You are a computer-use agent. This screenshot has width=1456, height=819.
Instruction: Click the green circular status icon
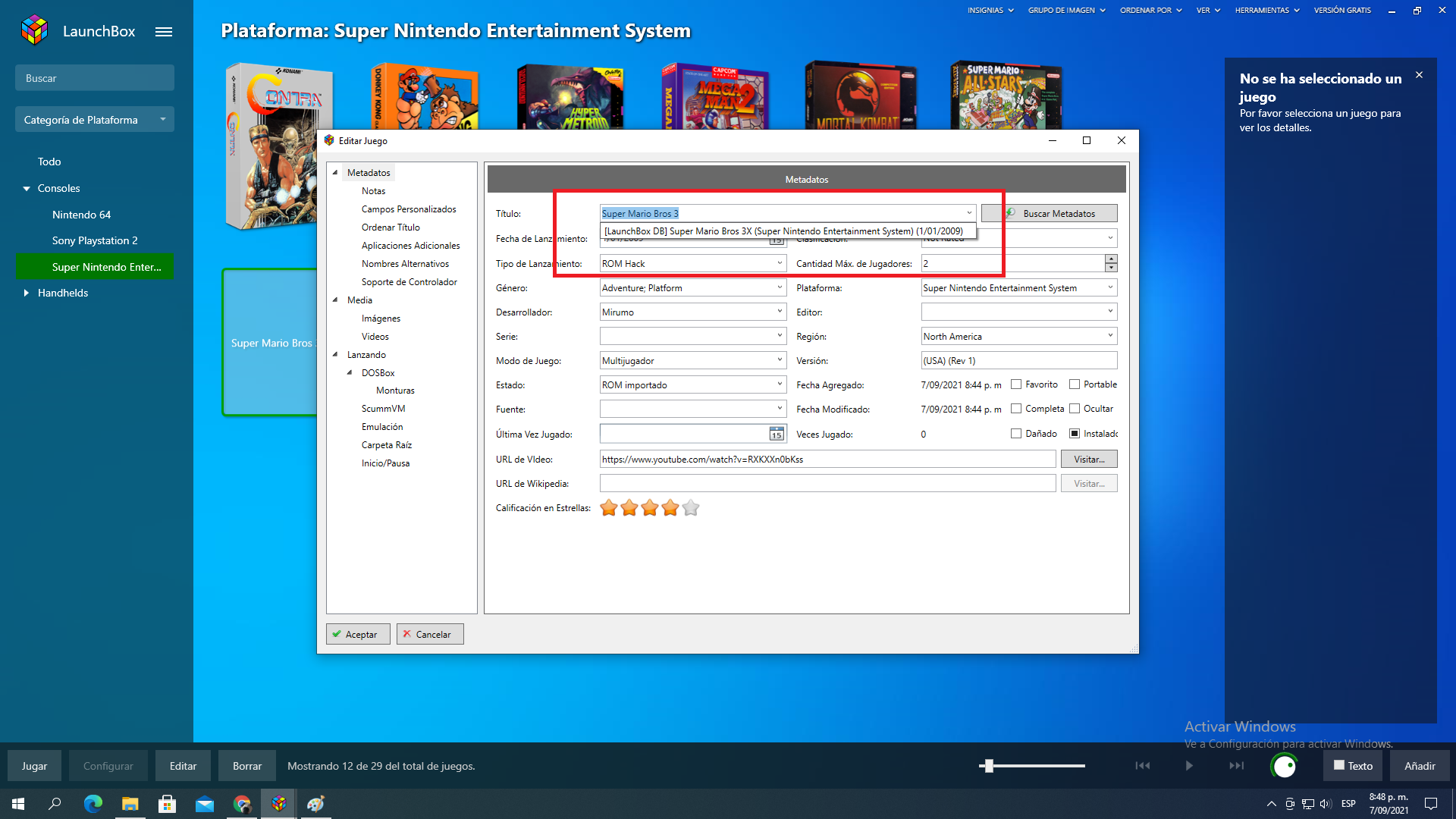(1284, 766)
